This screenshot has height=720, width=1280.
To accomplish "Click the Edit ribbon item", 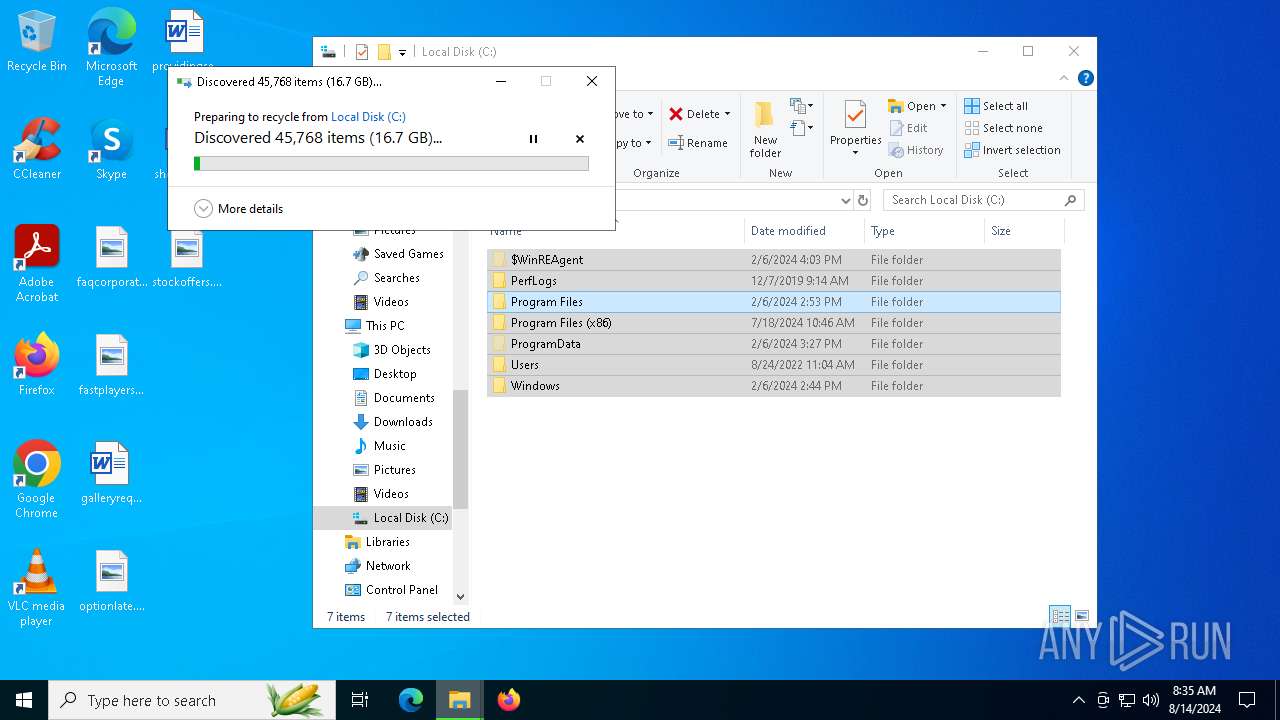I will point(908,128).
